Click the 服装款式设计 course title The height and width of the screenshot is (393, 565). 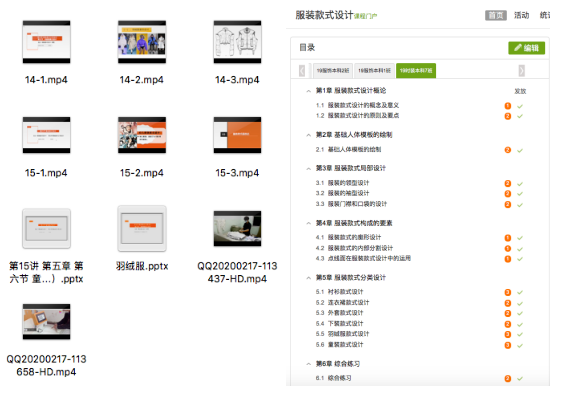[x=324, y=15]
